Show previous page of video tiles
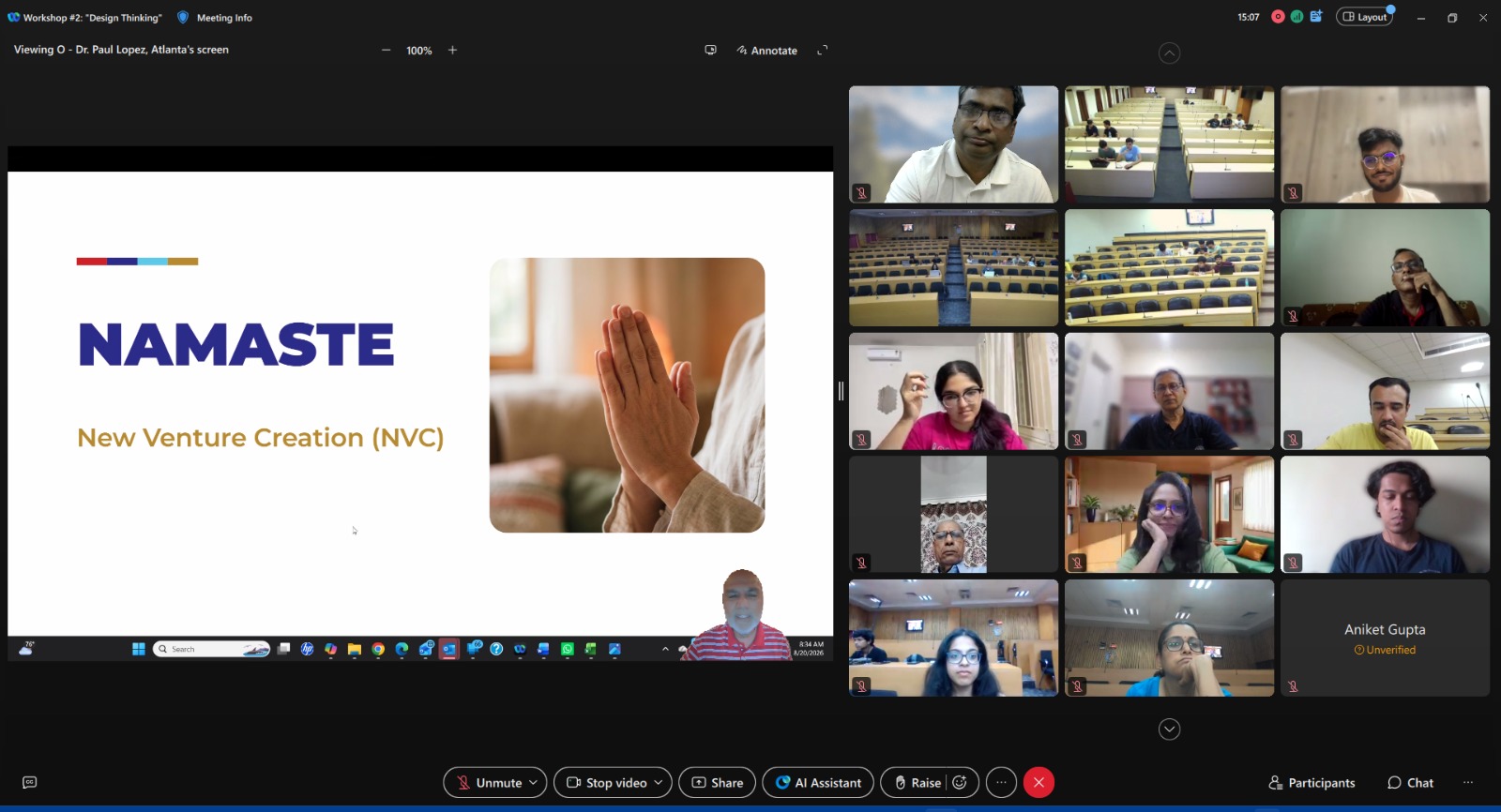1501x812 pixels. 1169,53
